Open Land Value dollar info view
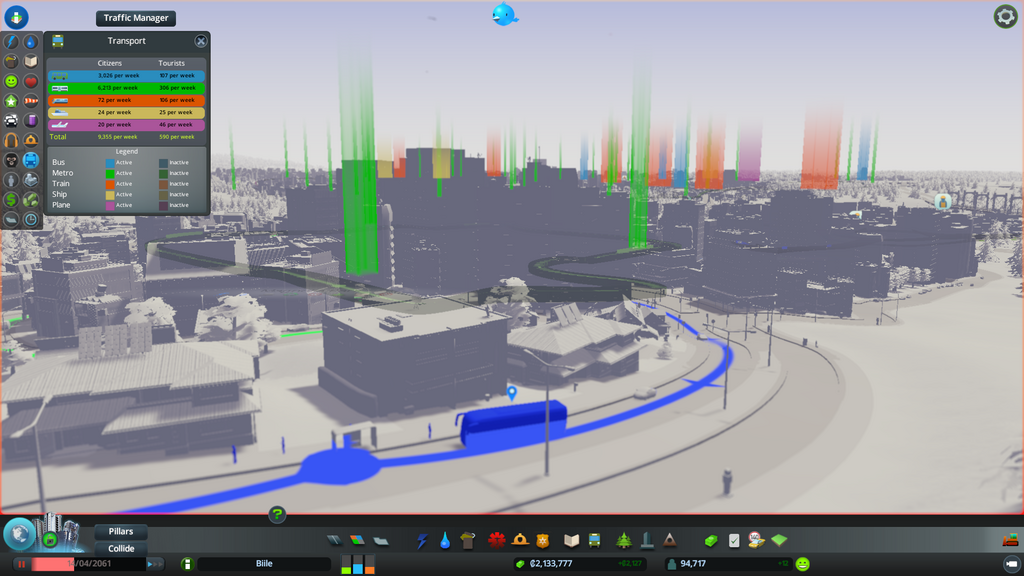The image size is (1024, 576). pos(11,199)
